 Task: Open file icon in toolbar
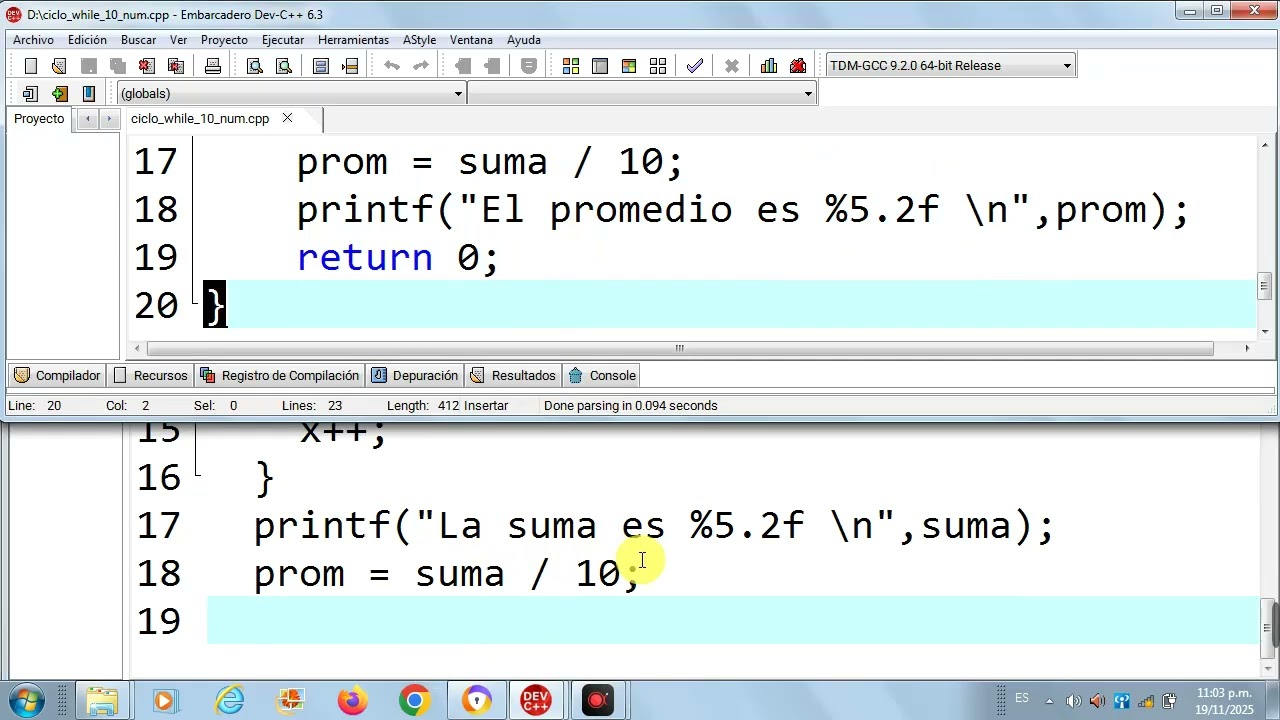coord(59,66)
